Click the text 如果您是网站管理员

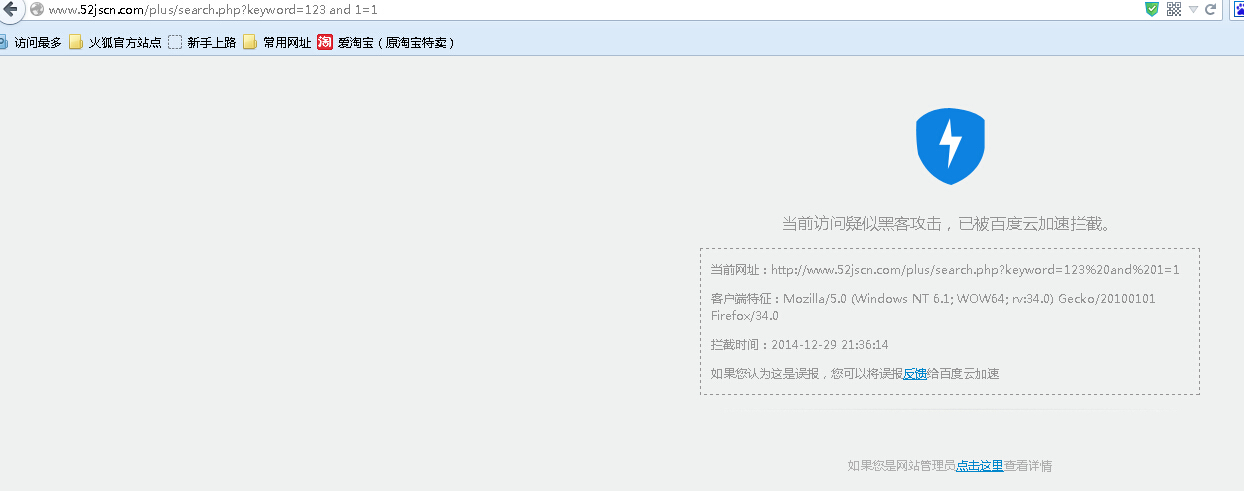[902, 466]
